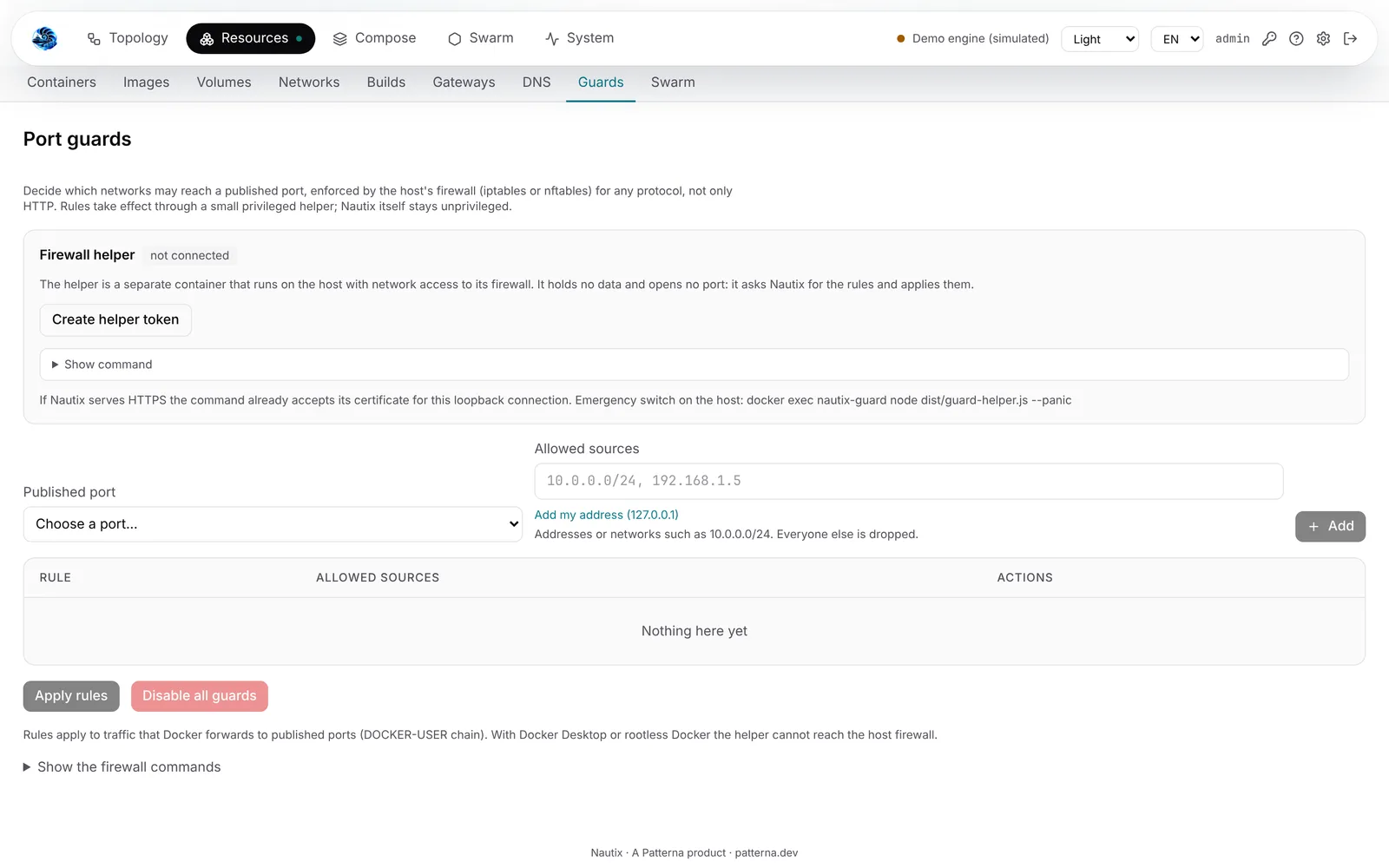Open the help question mark icon

click(1296, 38)
